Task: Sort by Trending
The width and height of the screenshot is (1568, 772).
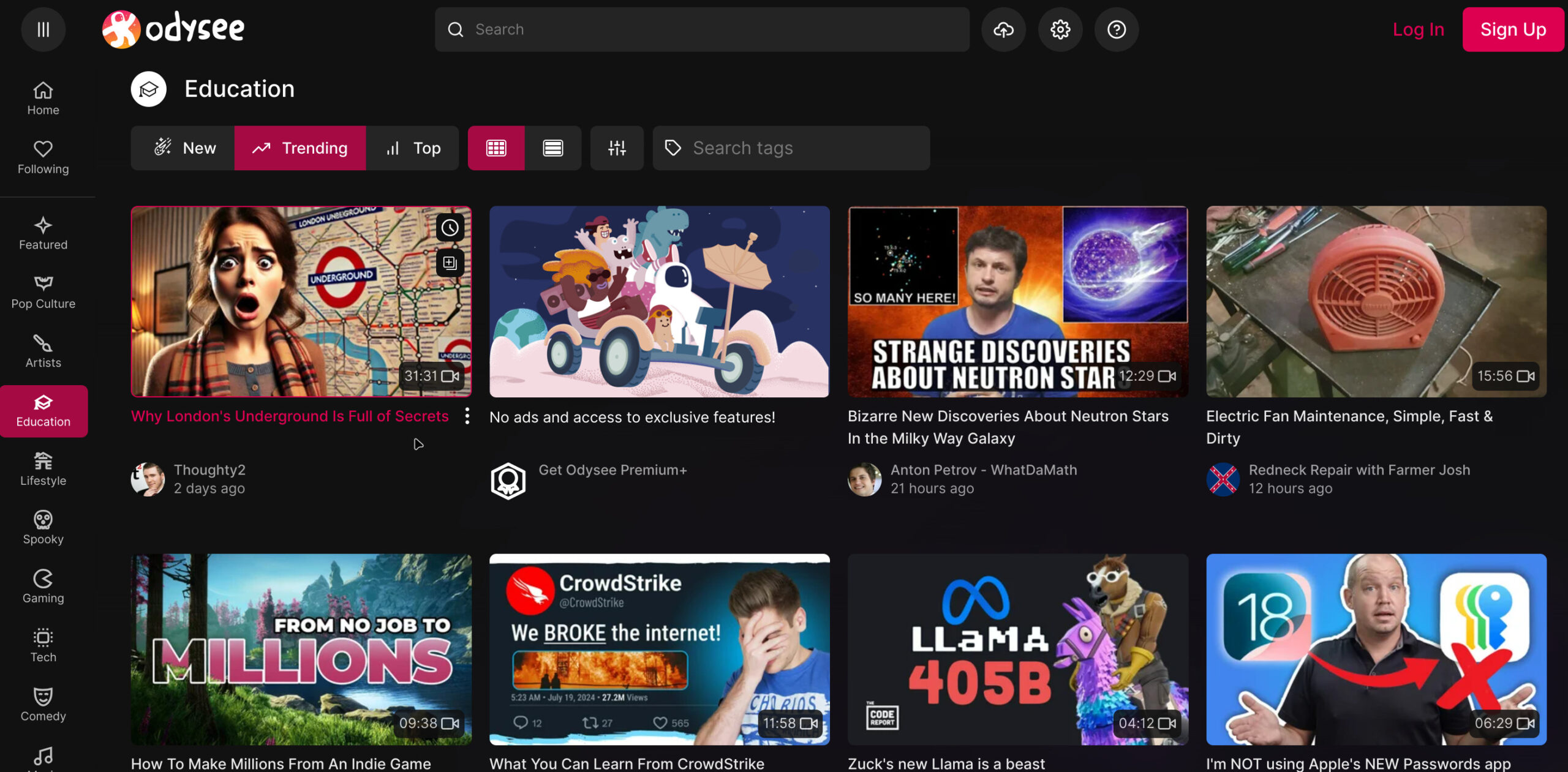Action: click(300, 148)
